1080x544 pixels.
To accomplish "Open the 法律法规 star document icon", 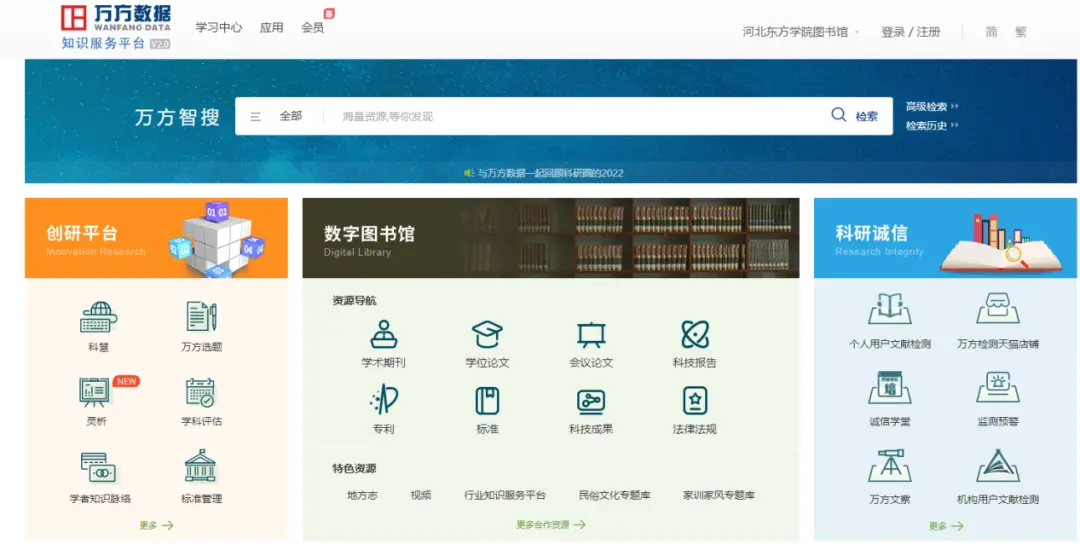I will (694, 401).
